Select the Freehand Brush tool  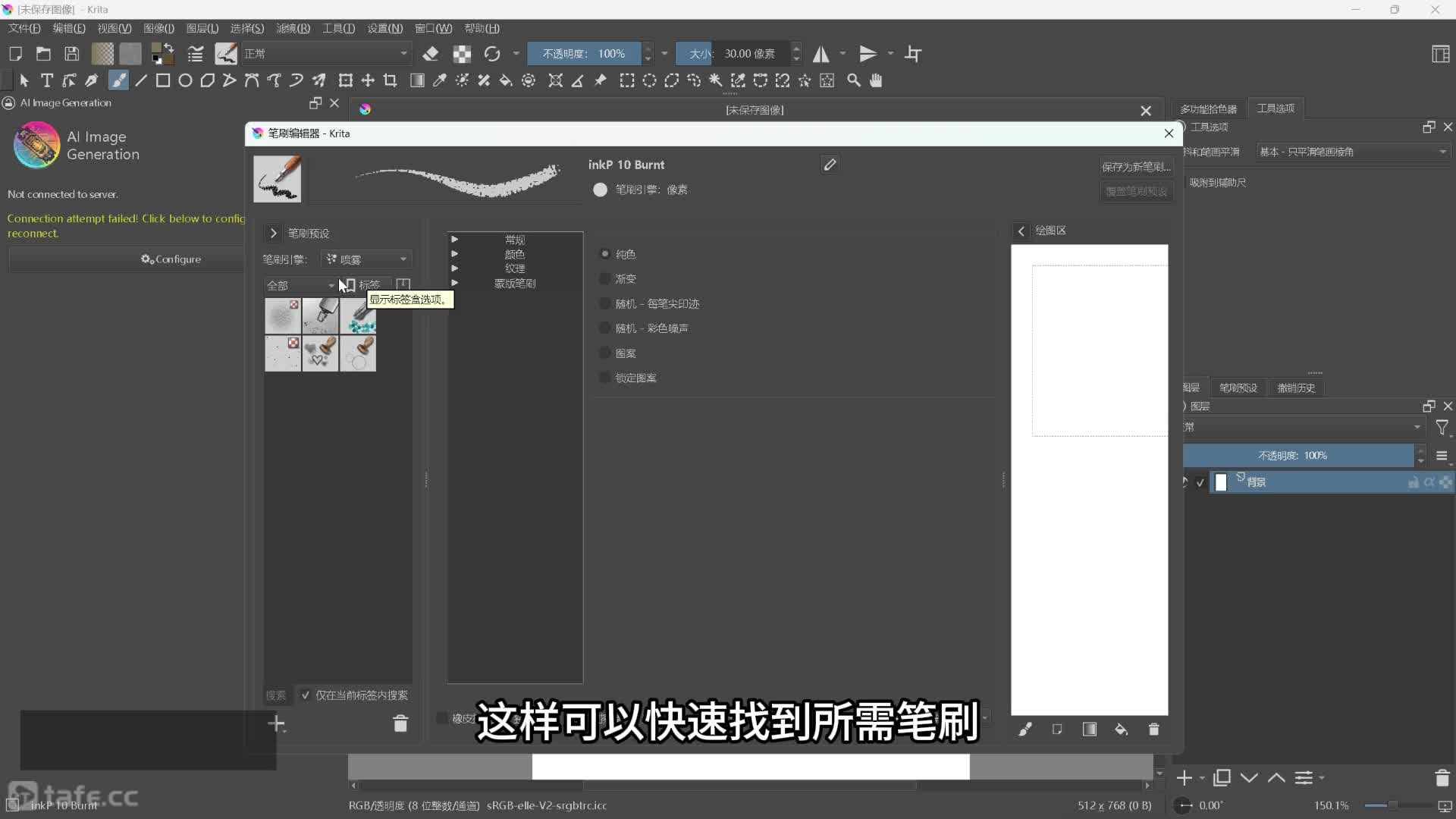coord(118,80)
